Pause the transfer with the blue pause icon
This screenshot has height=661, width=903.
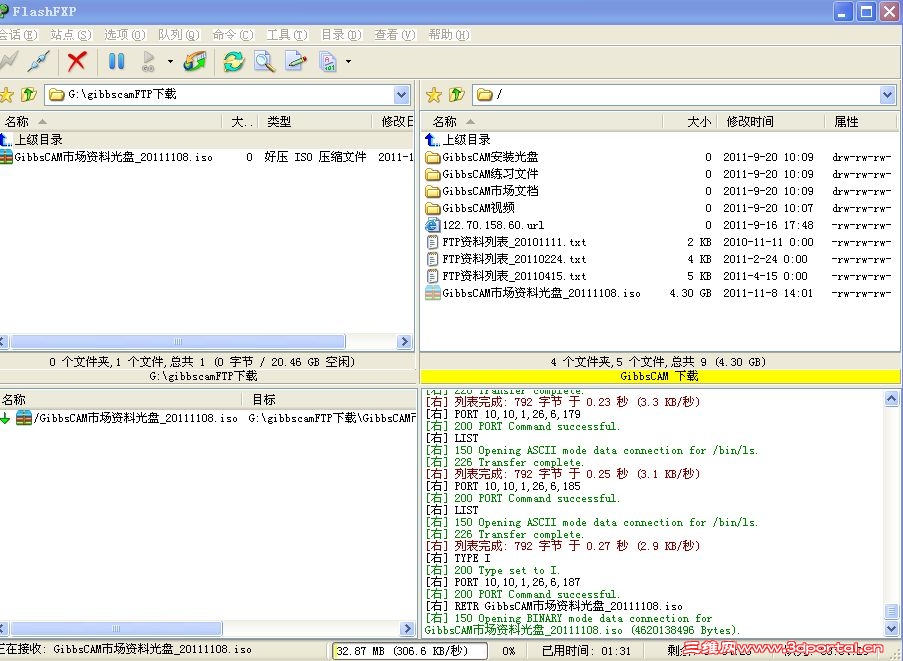[x=116, y=60]
